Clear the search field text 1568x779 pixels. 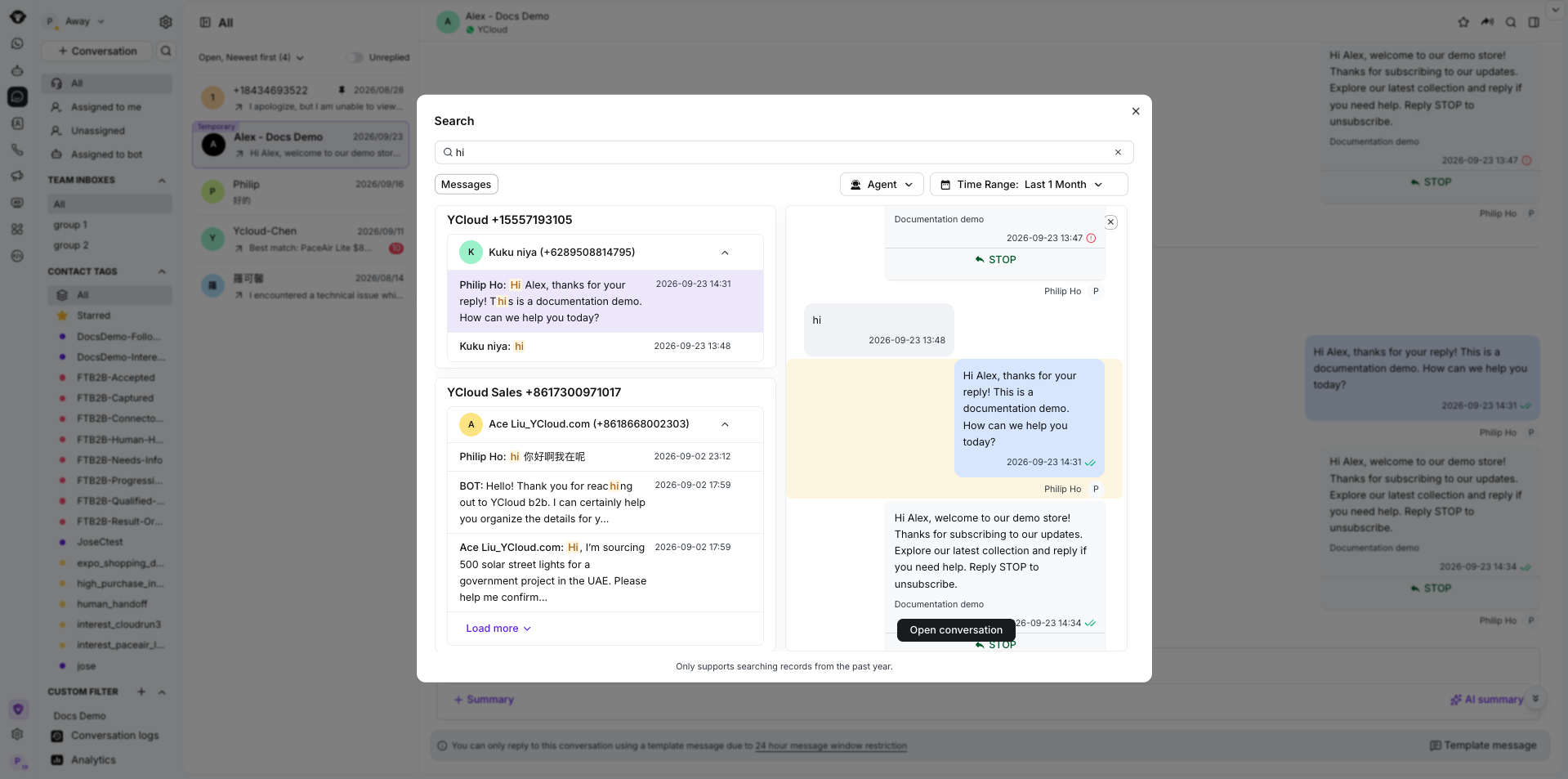[1118, 152]
